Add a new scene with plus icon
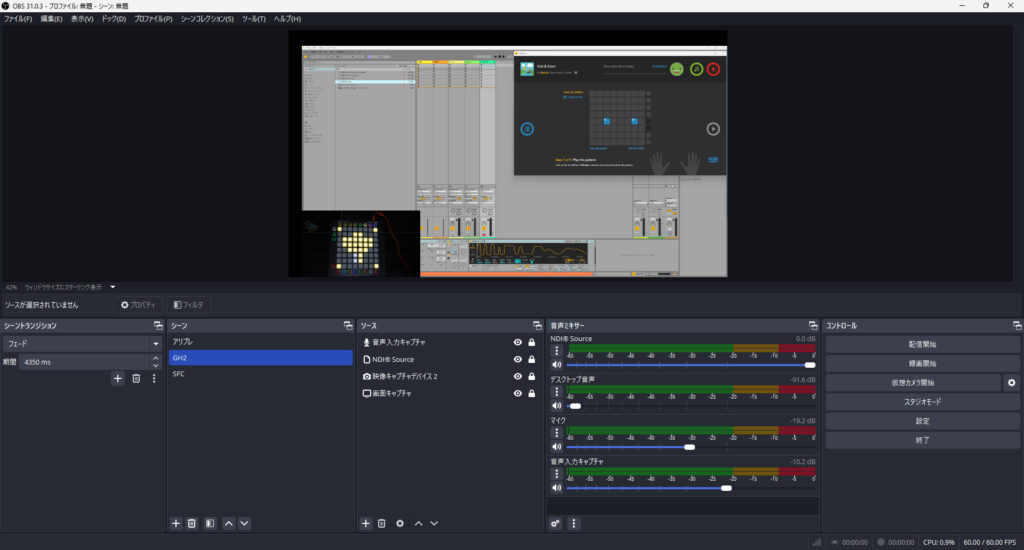The width and height of the screenshot is (1024, 550). tap(176, 523)
